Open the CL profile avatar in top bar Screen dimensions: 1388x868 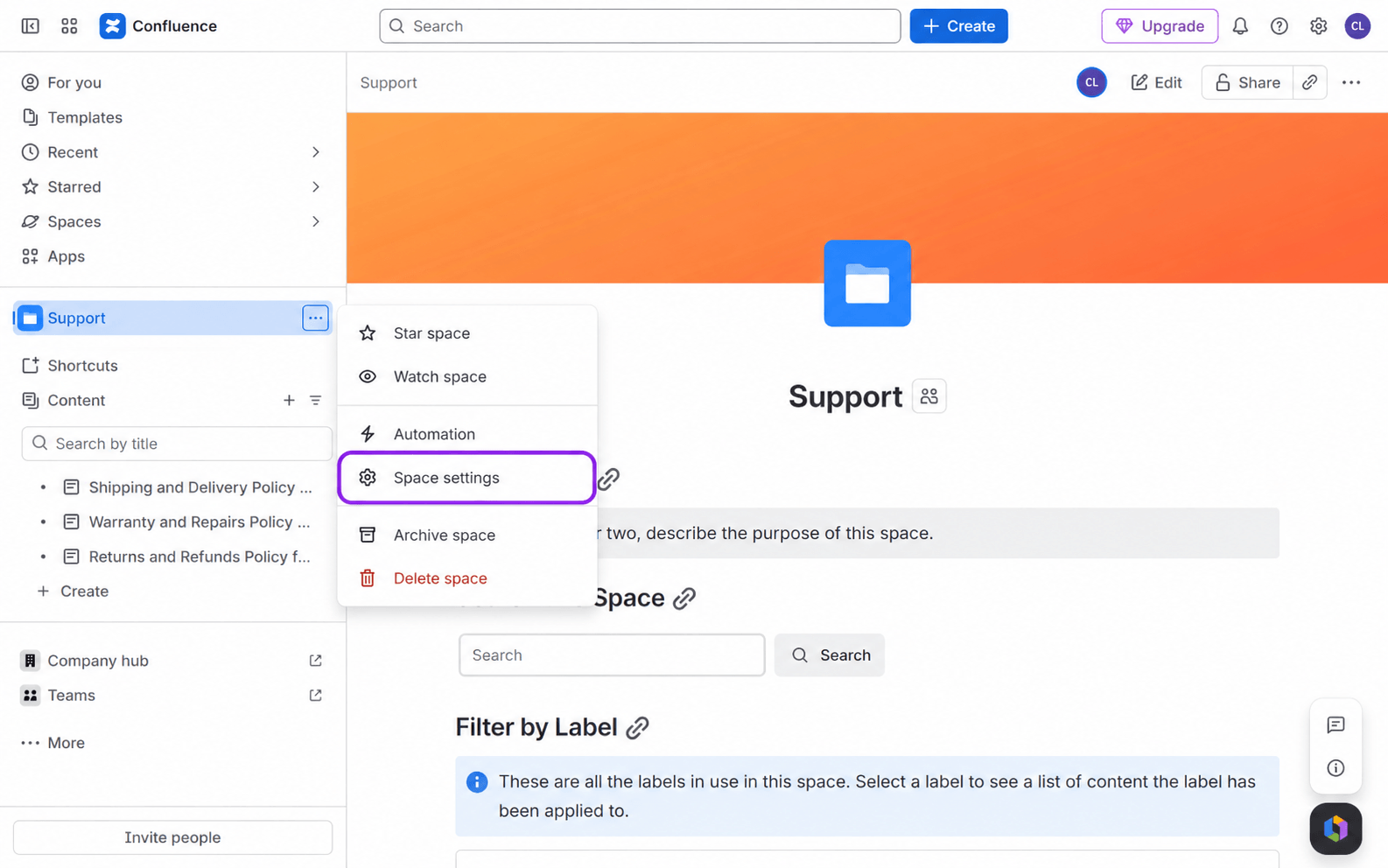click(1357, 26)
